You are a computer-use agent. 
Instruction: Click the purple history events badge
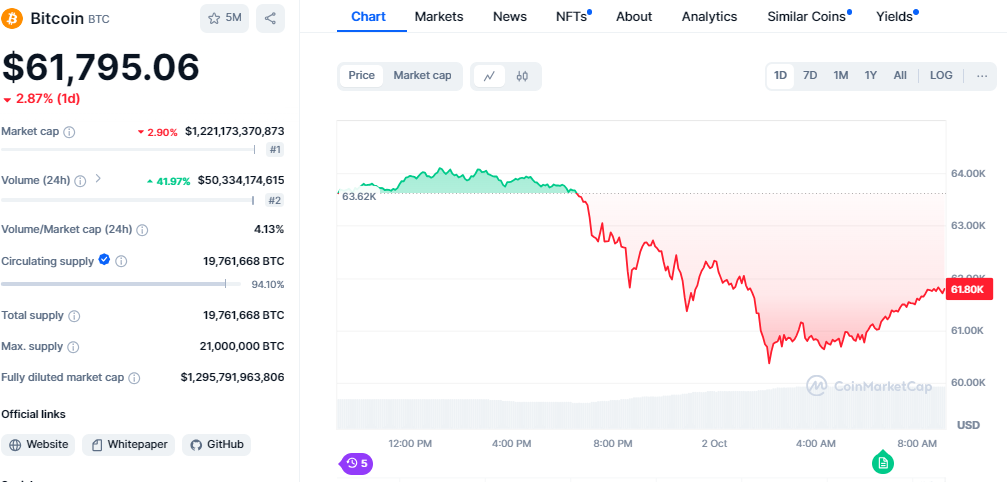click(357, 463)
